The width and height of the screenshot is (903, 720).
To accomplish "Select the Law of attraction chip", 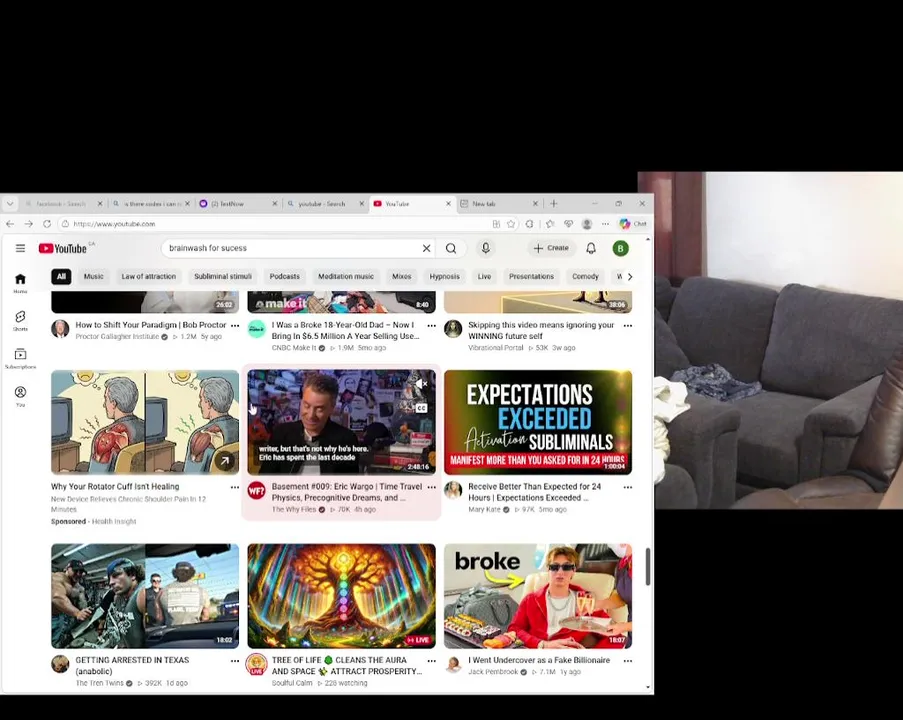I will pos(149,276).
